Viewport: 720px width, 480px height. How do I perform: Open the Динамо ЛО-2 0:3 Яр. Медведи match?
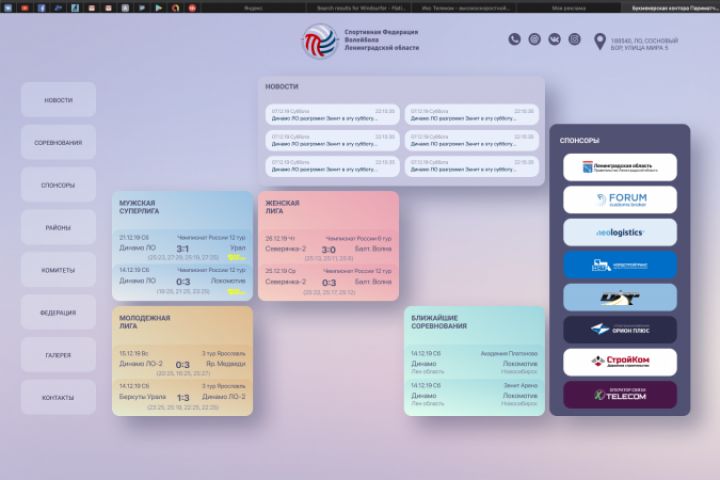[182, 363]
